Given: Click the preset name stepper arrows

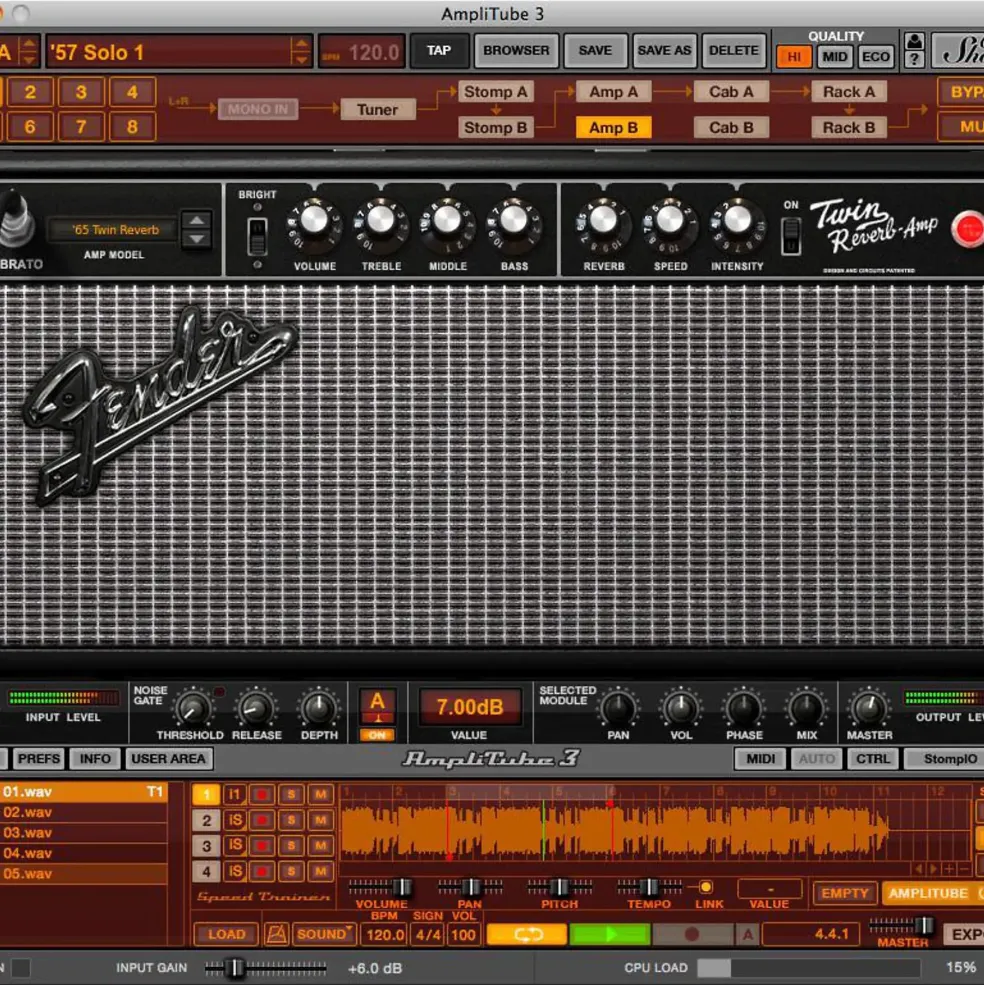Looking at the screenshot, I should coord(301,52).
